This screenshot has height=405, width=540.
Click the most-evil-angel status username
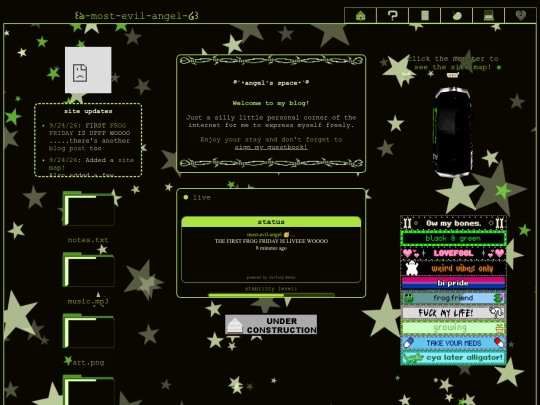coord(264,235)
